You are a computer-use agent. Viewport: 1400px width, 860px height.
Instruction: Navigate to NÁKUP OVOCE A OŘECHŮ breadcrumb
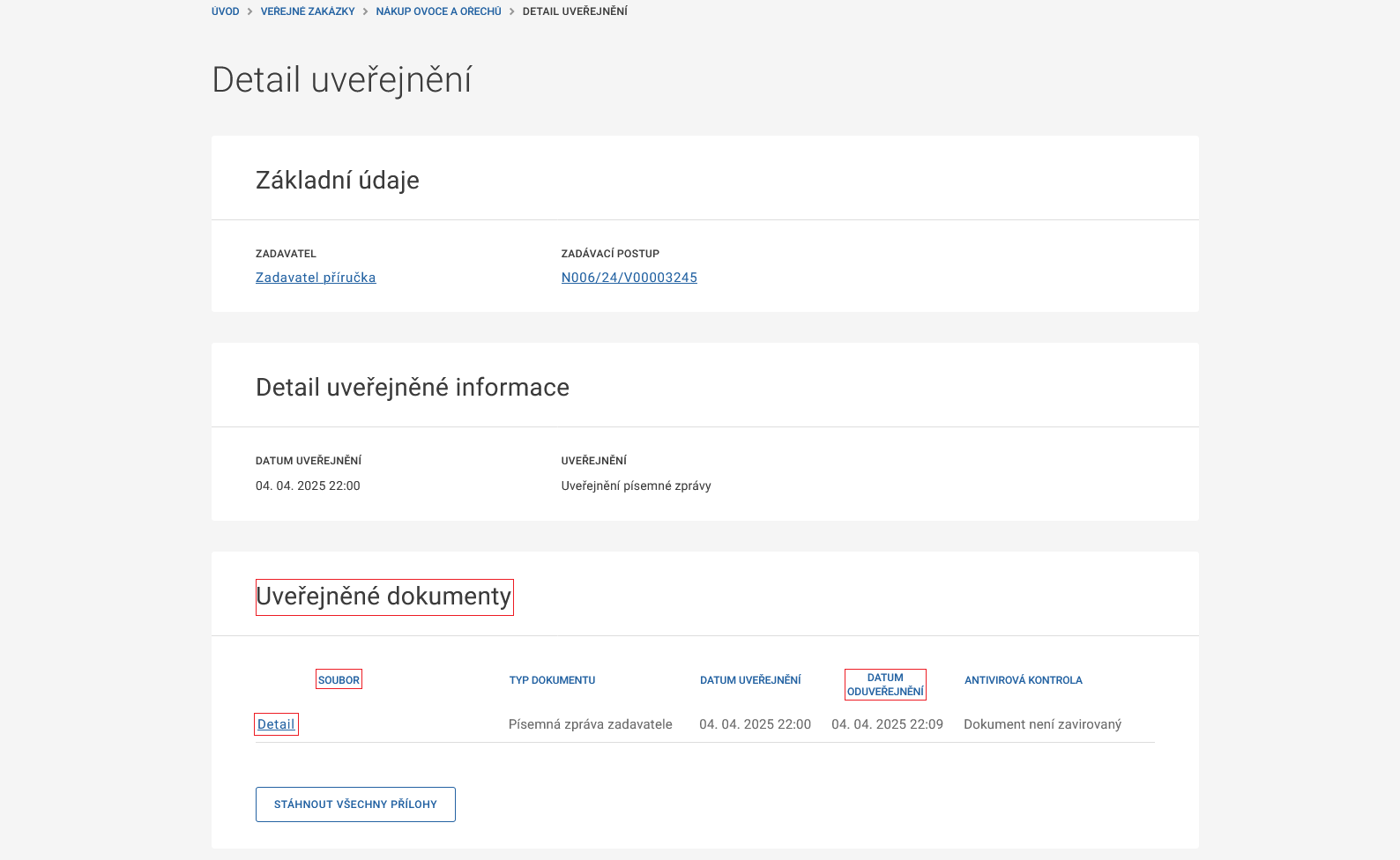(x=438, y=11)
